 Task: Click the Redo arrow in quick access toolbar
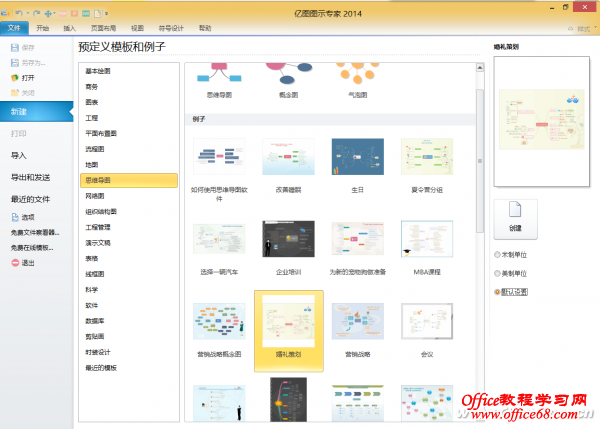[x=37, y=13]
